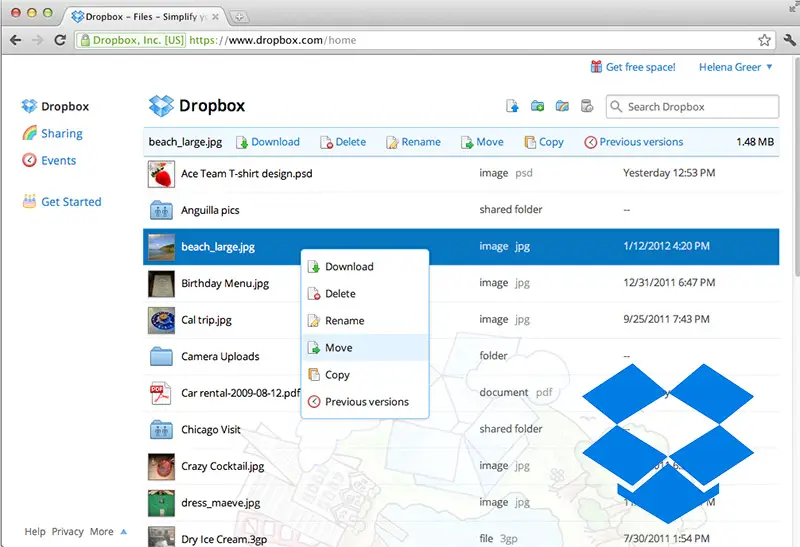800x547 pixels.
Task: Click the Dropbox logo in page header
Action: pyautogui.click(x=161, y=106)
